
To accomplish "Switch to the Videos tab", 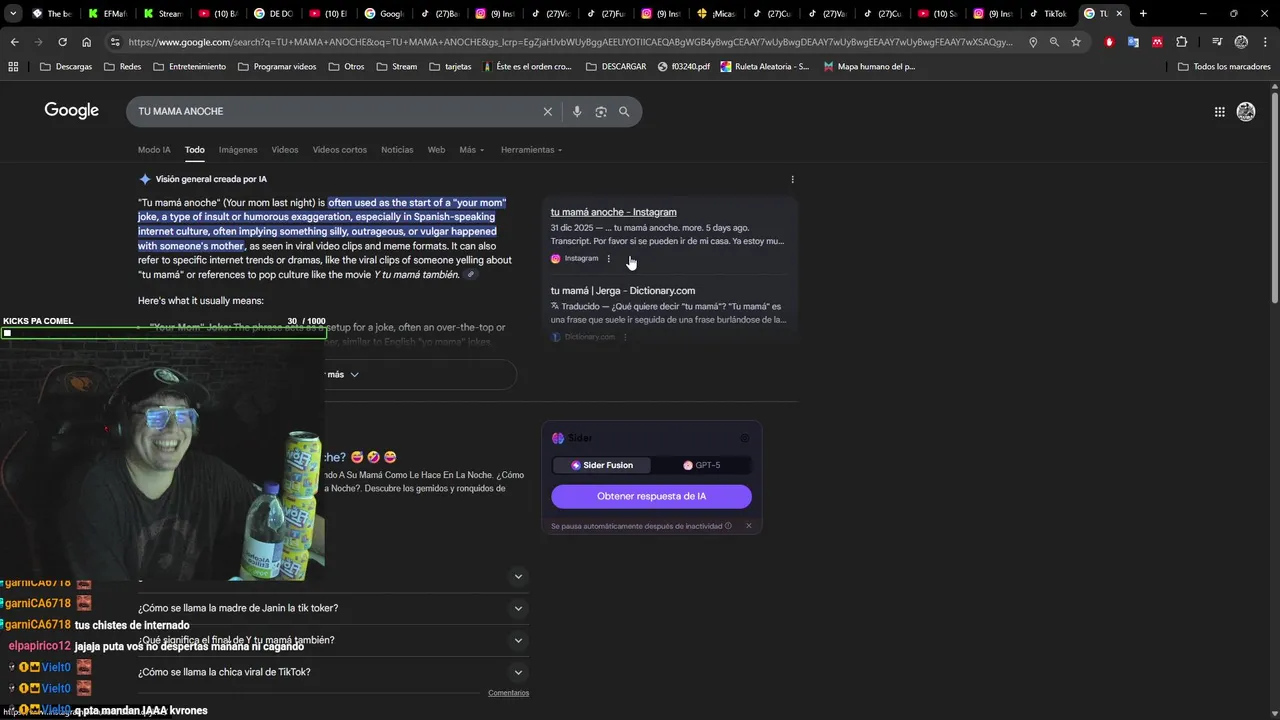I will pyautogui.click(x=285, y=150).
